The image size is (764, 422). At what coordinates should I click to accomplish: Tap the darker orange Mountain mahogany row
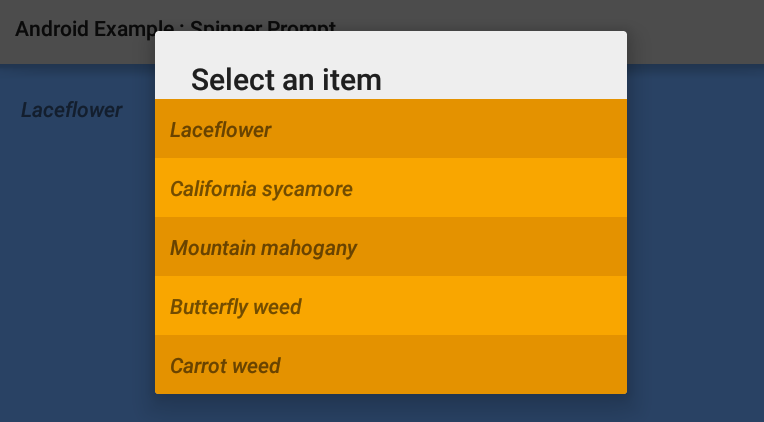[391, 247]
